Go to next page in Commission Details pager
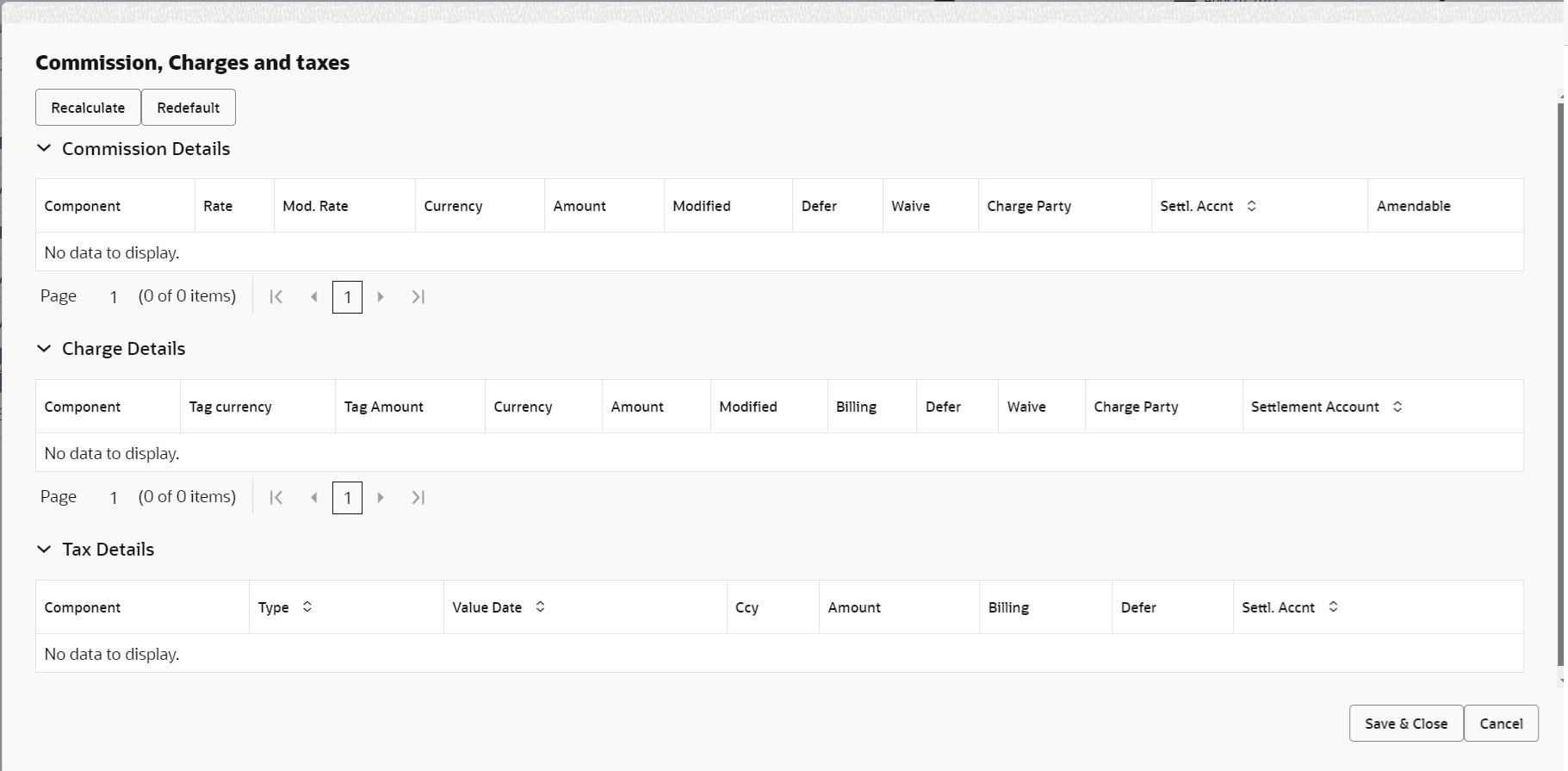The image size is (1568, 771). 381,296
